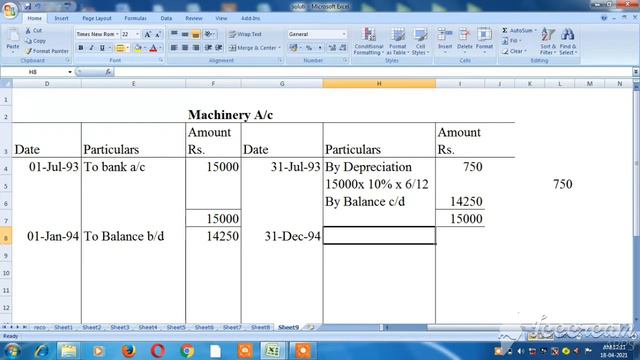Toggle Bold formatting
The width and height of the screenshot is (640, 360).
coord(81,48)
